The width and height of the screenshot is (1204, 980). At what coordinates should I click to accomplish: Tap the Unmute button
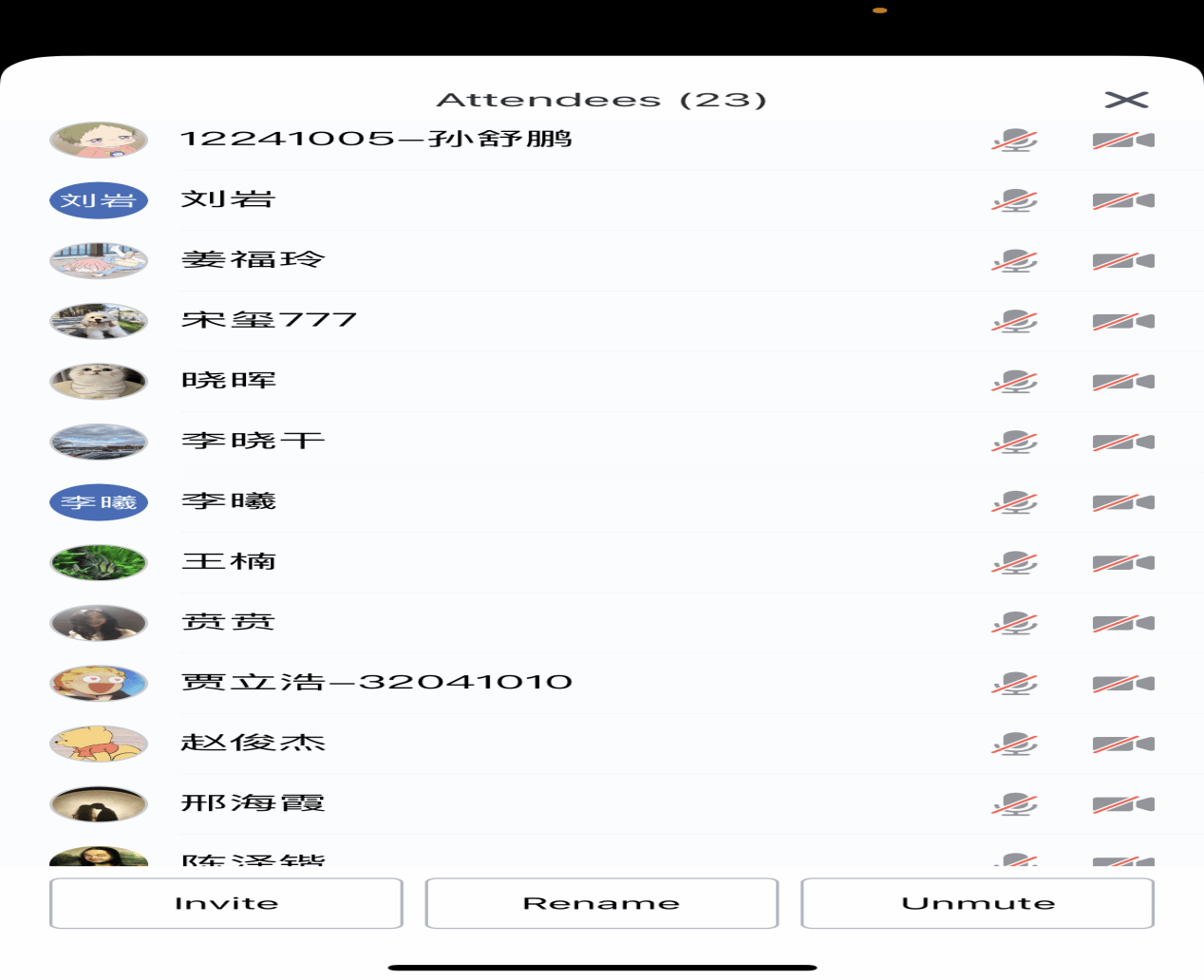pos(977,903)
